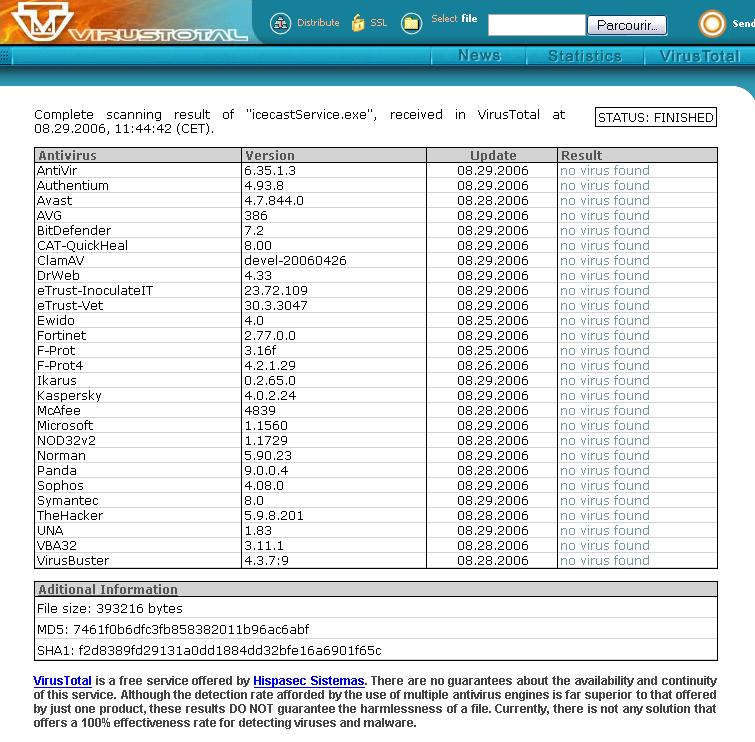
Task: Click the VirusBuster row name
Action: [73, 560]
